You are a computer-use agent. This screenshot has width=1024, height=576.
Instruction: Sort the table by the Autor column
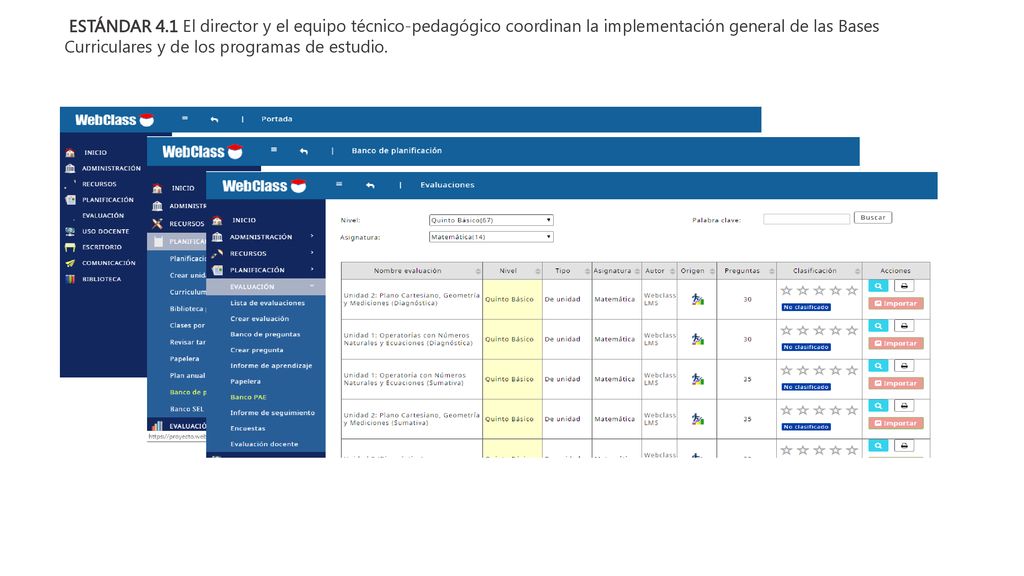(x=659, y=270)
